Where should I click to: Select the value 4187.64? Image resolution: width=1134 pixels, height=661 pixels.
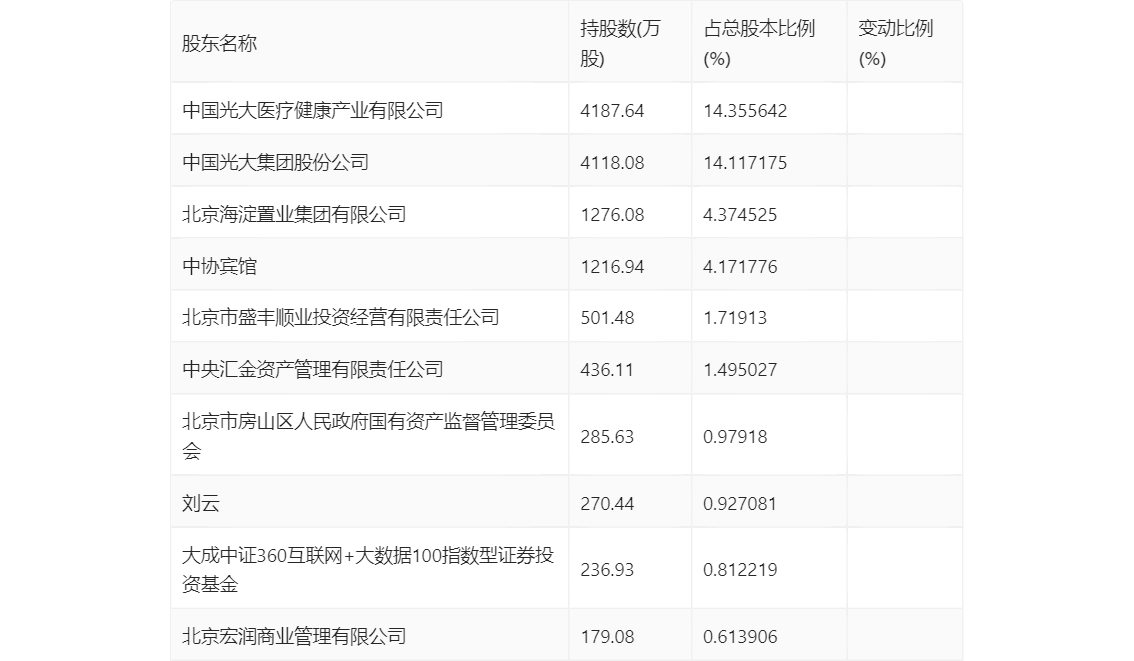click(x=612, y=111)
